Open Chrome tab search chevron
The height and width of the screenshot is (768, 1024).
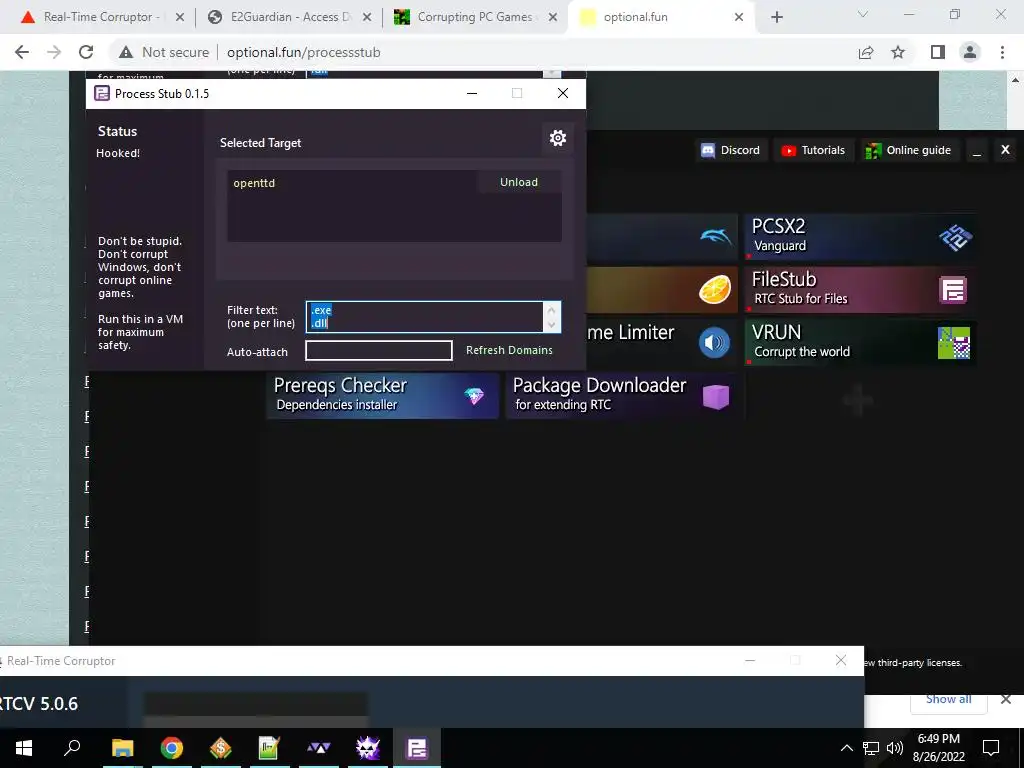pyautogui.click(x=863, y=14)
